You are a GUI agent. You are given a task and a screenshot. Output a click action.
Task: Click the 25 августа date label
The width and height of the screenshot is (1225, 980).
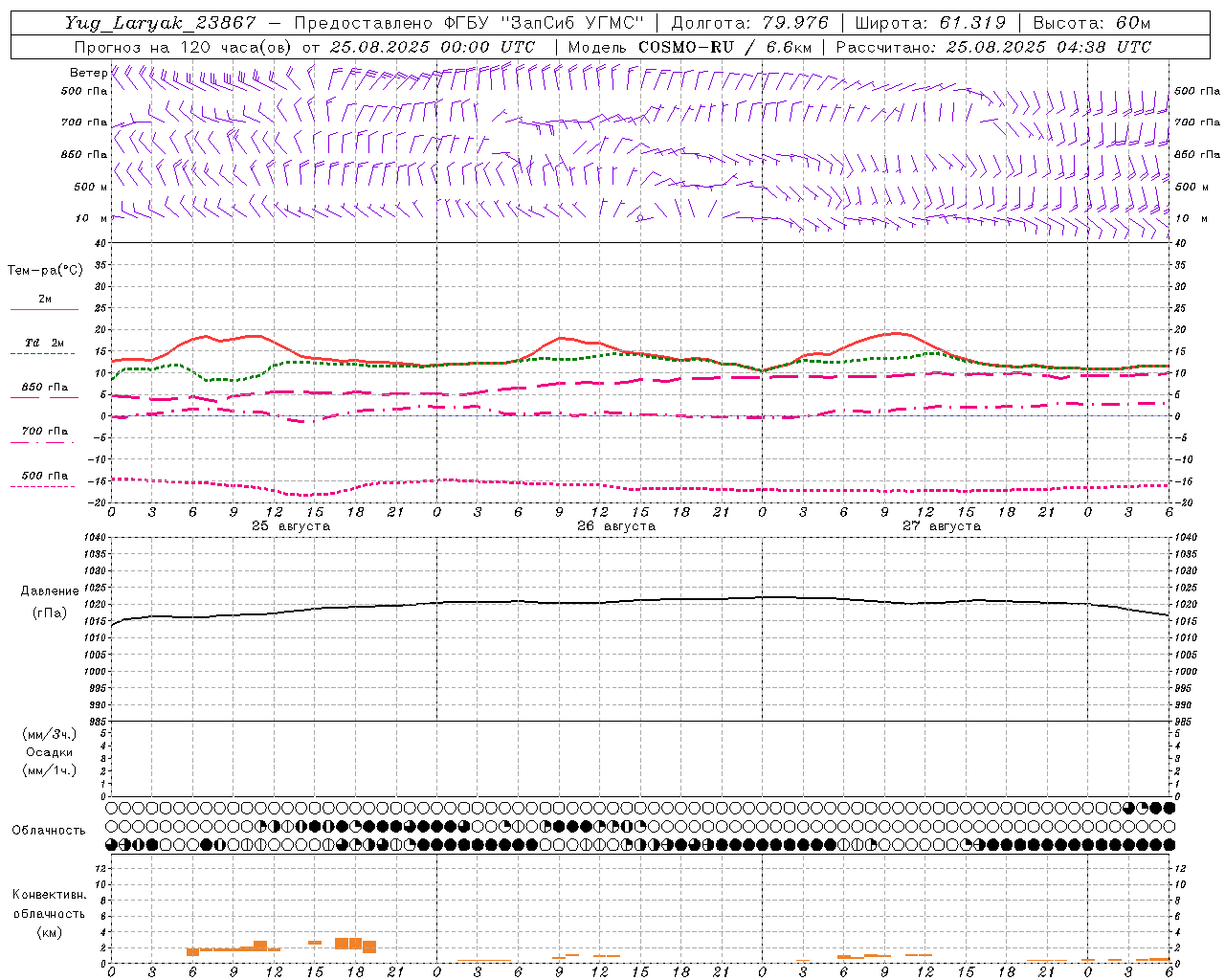tap(291, 526)
